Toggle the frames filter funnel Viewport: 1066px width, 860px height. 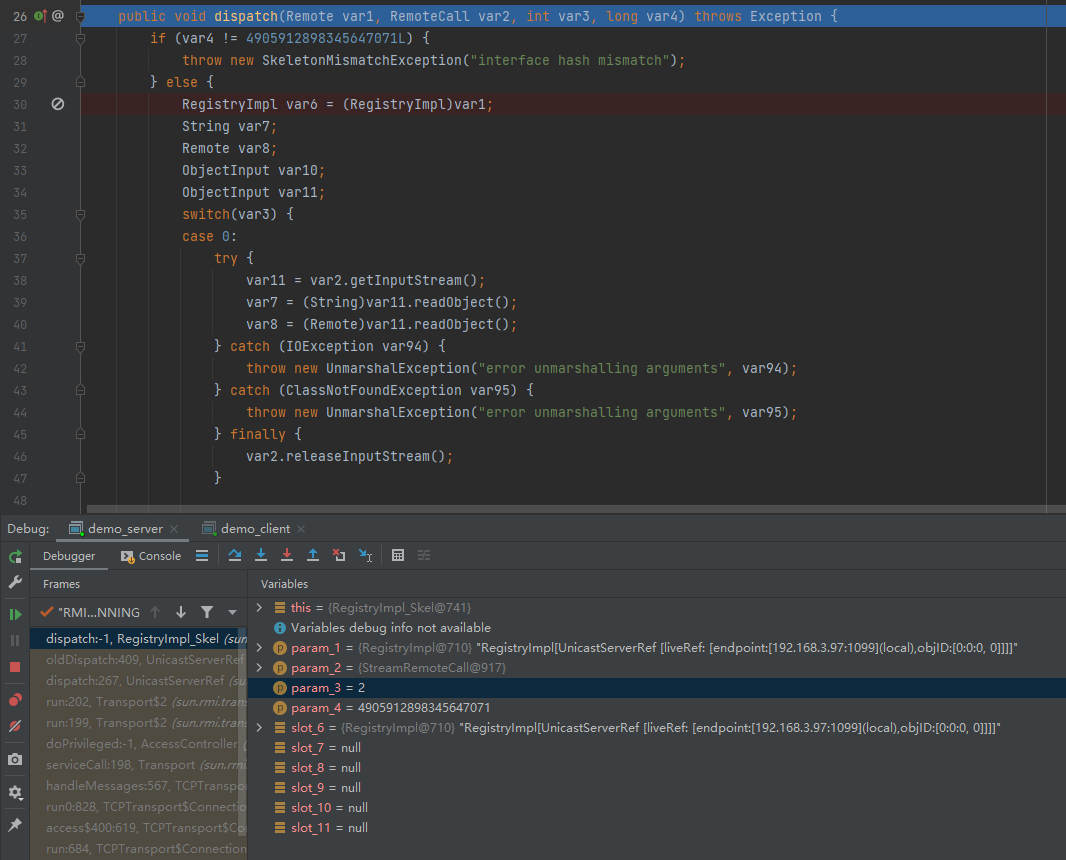[x=207, y=612]
